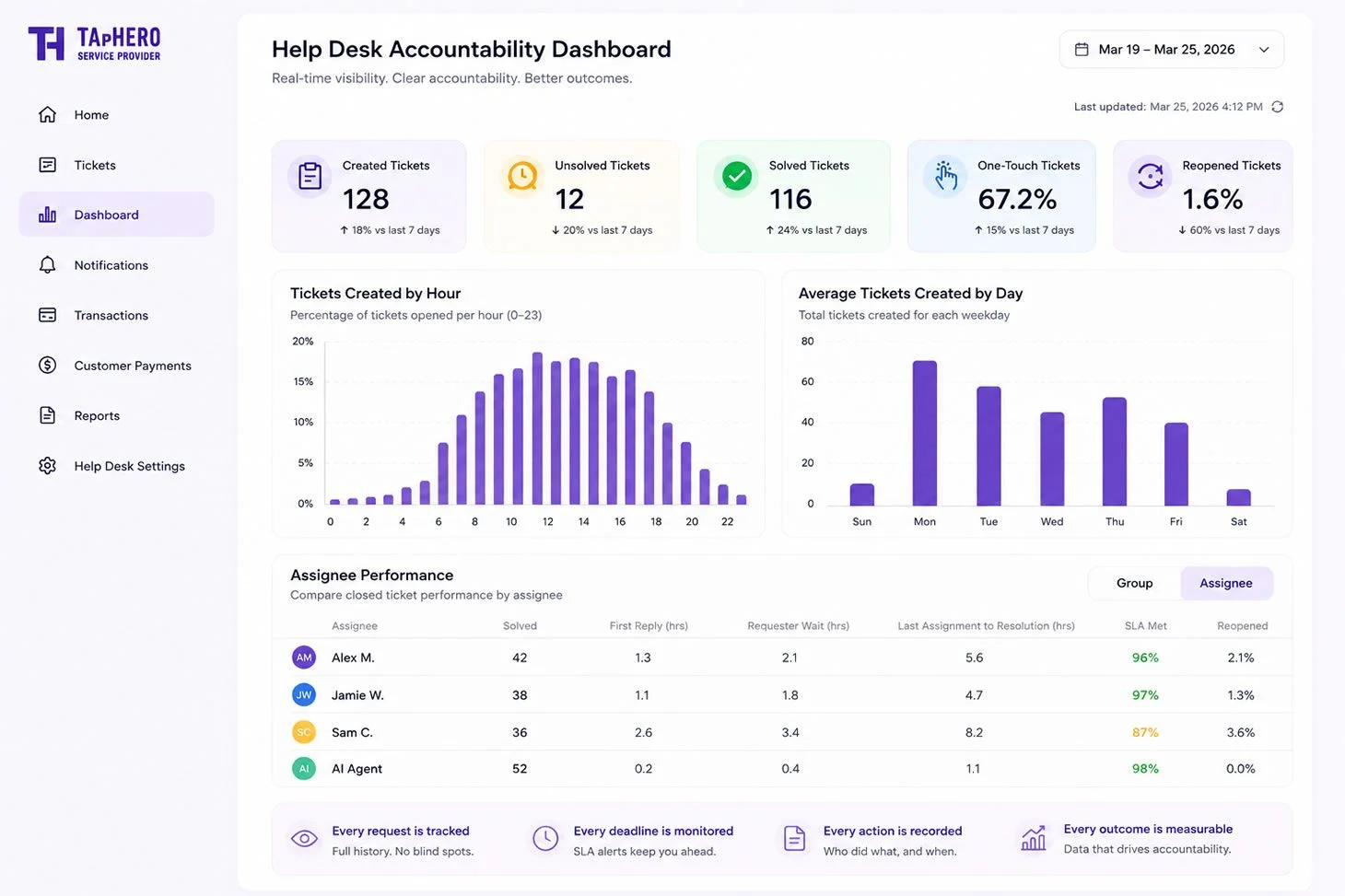Switch performance view to Assignee
Image resolution: width=1345 pixels, height=896 pixels.
1226,583
